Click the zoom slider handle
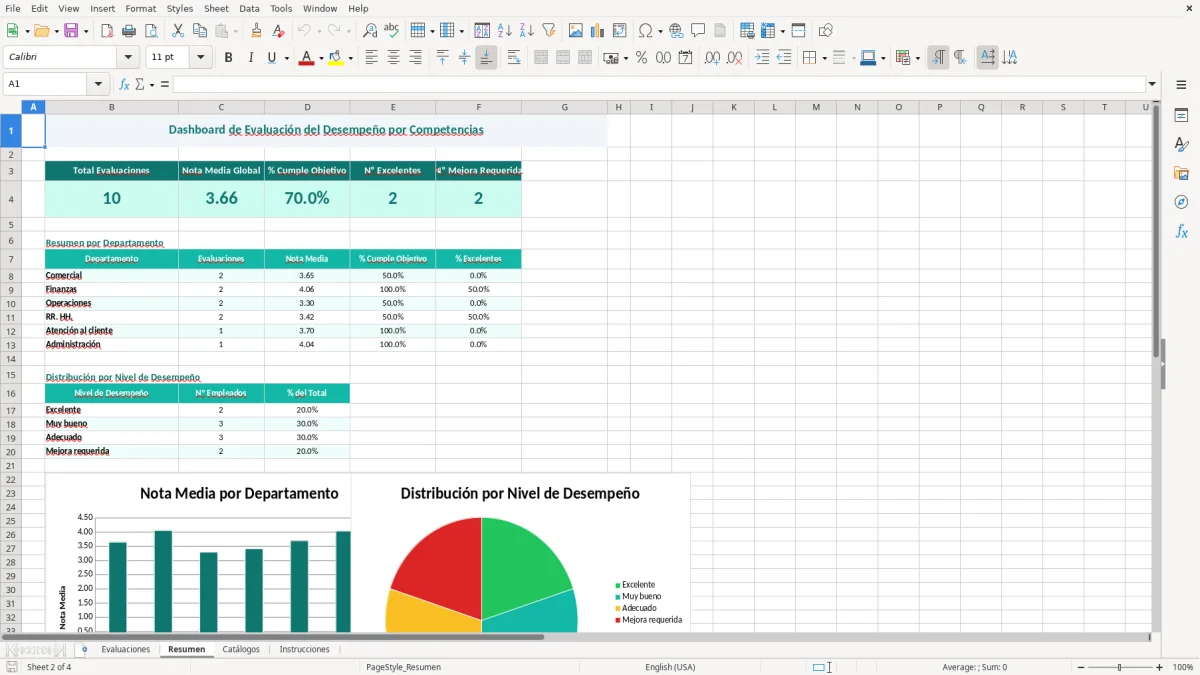 (x=1119, y=667)
